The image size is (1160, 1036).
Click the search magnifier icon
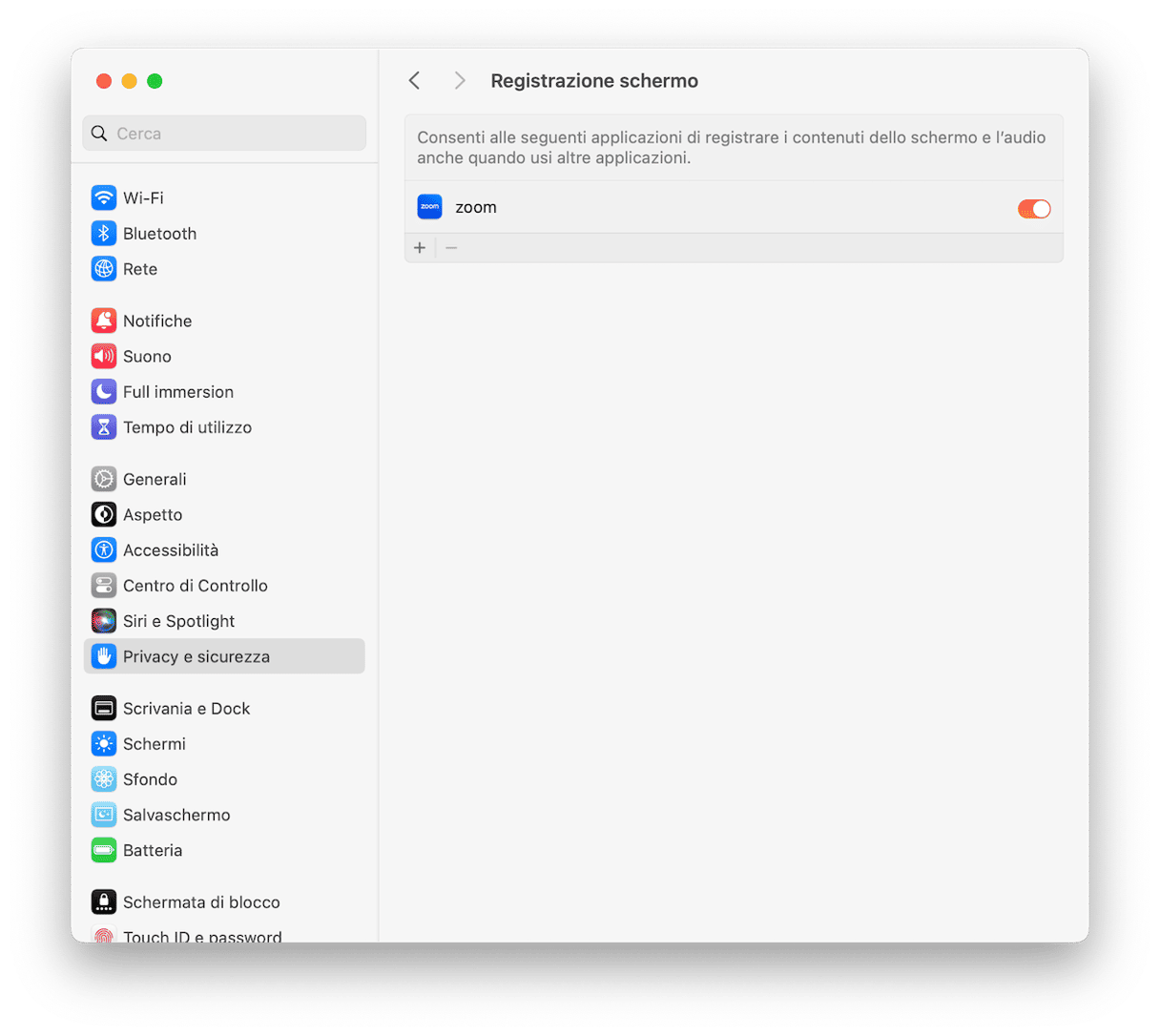(x=99, y=134)
